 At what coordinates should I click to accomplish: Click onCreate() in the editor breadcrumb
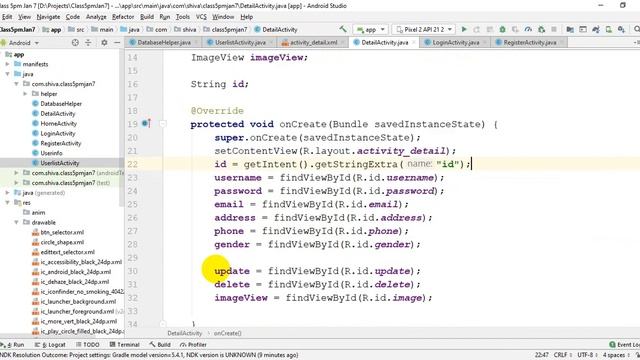(227, 333)
